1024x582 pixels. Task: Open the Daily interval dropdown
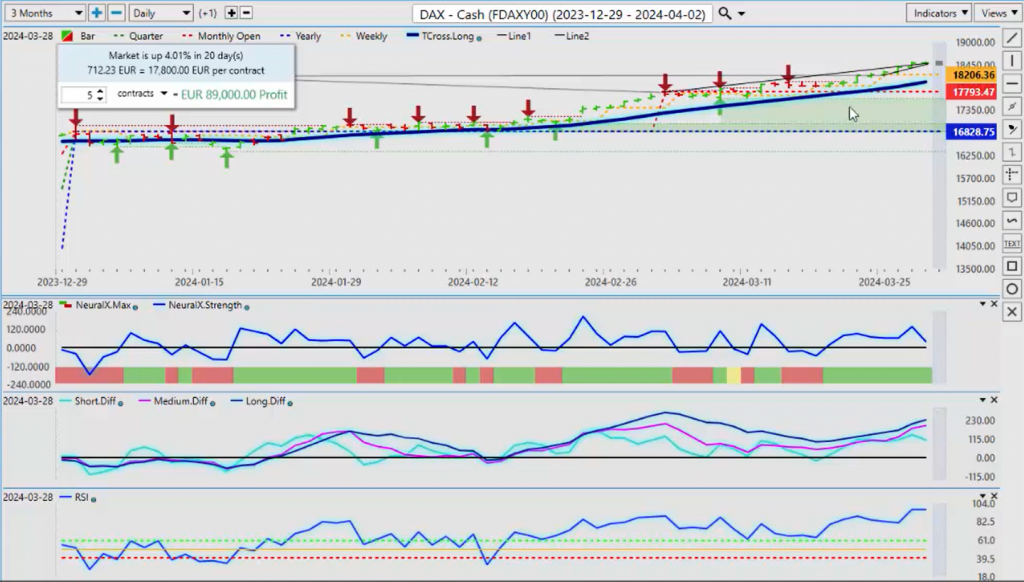(161, 13)
